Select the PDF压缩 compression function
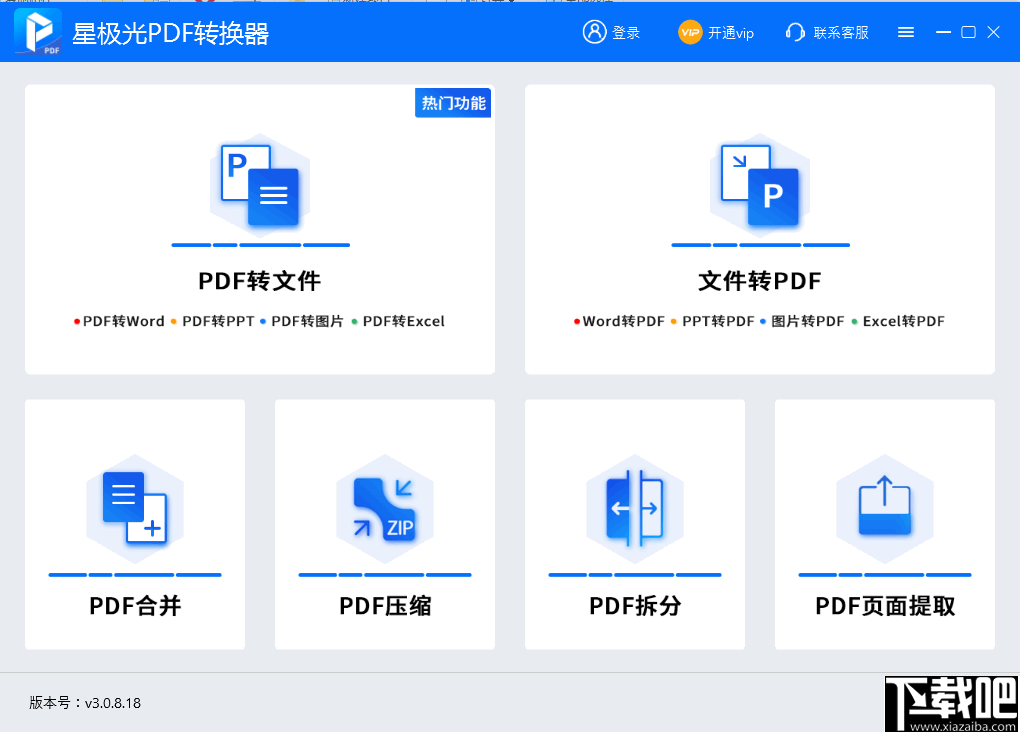The image size is (1020, 732). tap(385, 524)
